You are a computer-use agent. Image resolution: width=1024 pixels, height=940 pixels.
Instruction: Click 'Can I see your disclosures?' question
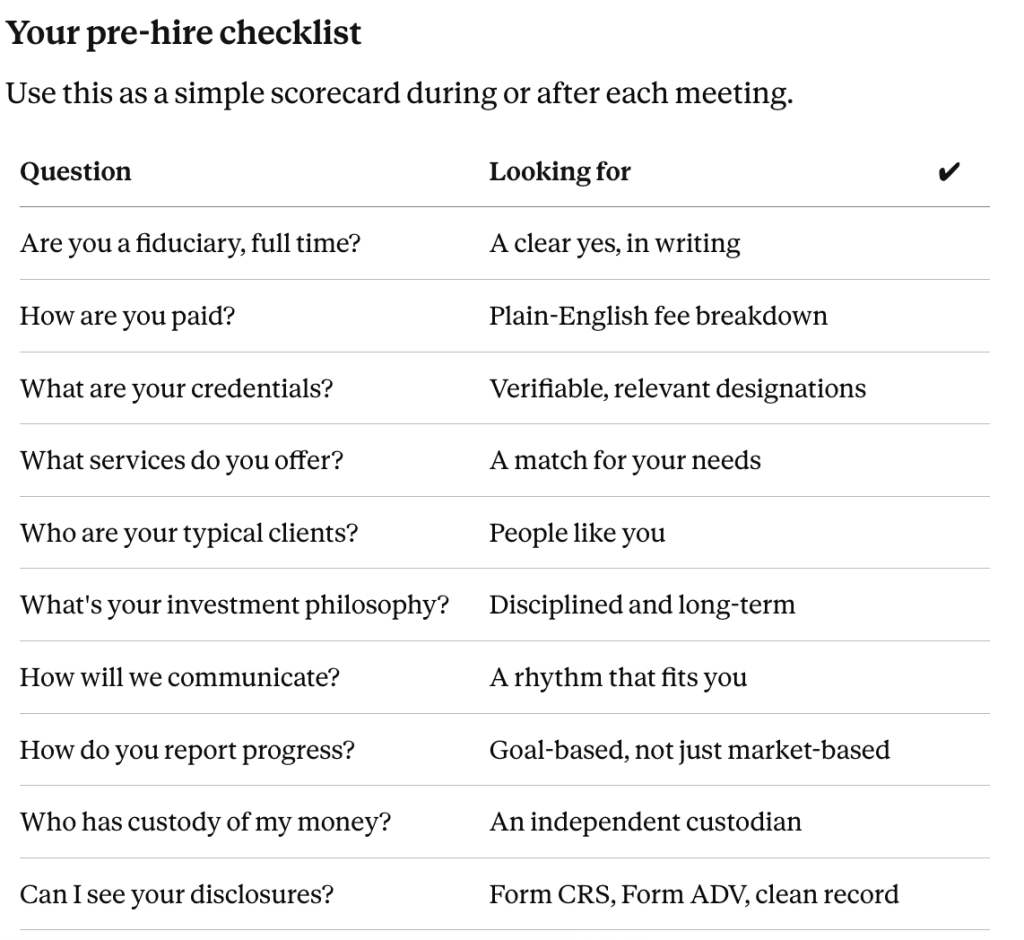(176, 895)
